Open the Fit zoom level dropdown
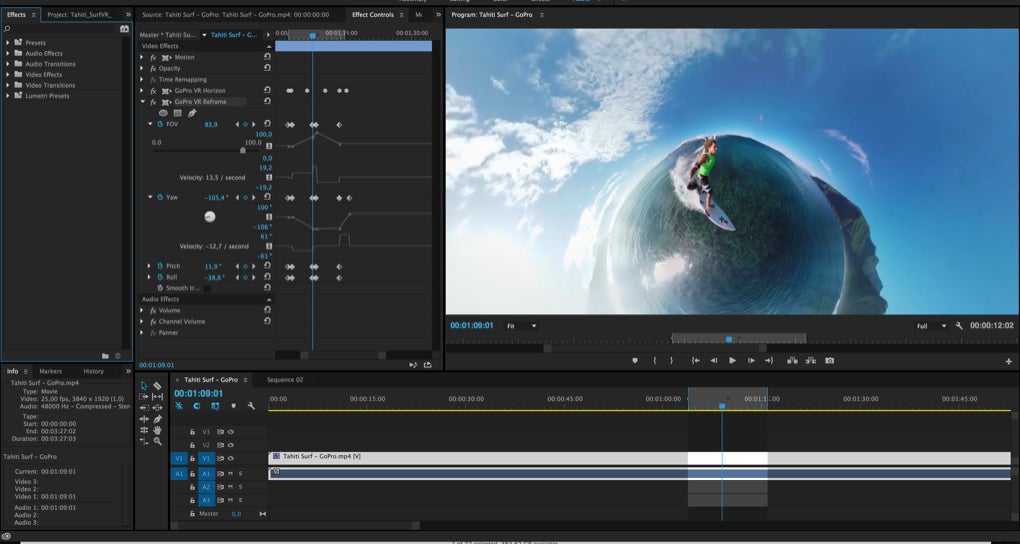 [522, 326]
